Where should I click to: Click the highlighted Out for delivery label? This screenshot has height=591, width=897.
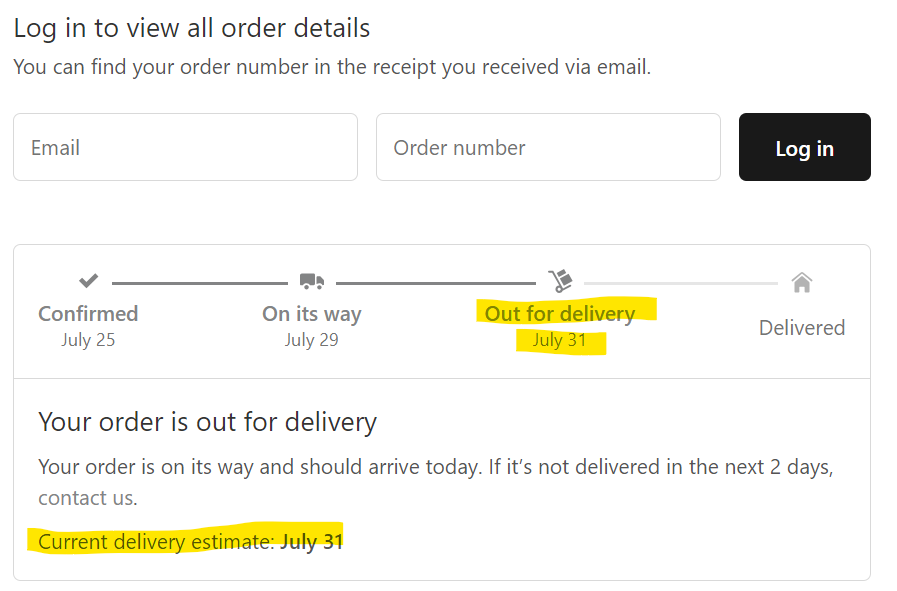click(x=560, y=314)
